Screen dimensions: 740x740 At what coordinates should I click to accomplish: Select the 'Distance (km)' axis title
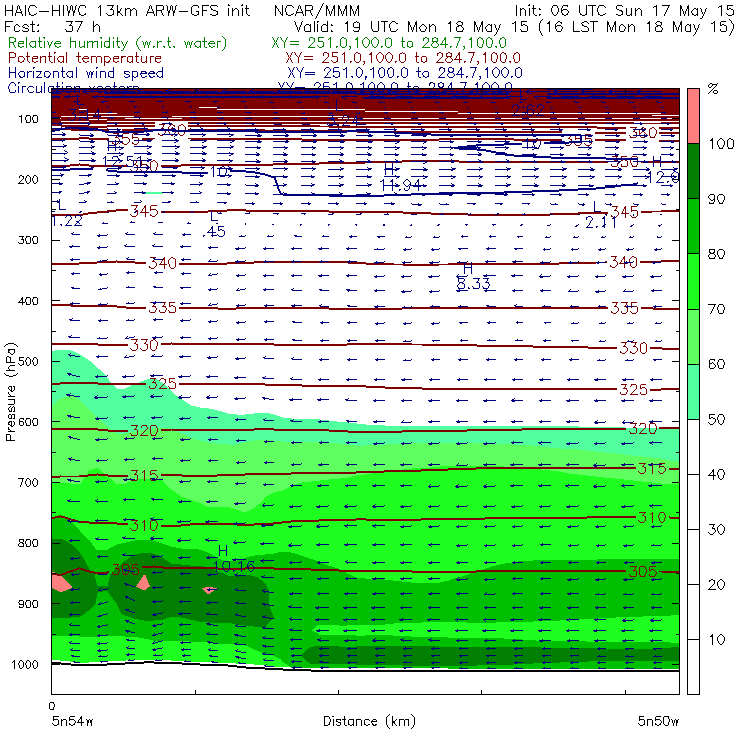pyautogui.click(x=369, y=721)
